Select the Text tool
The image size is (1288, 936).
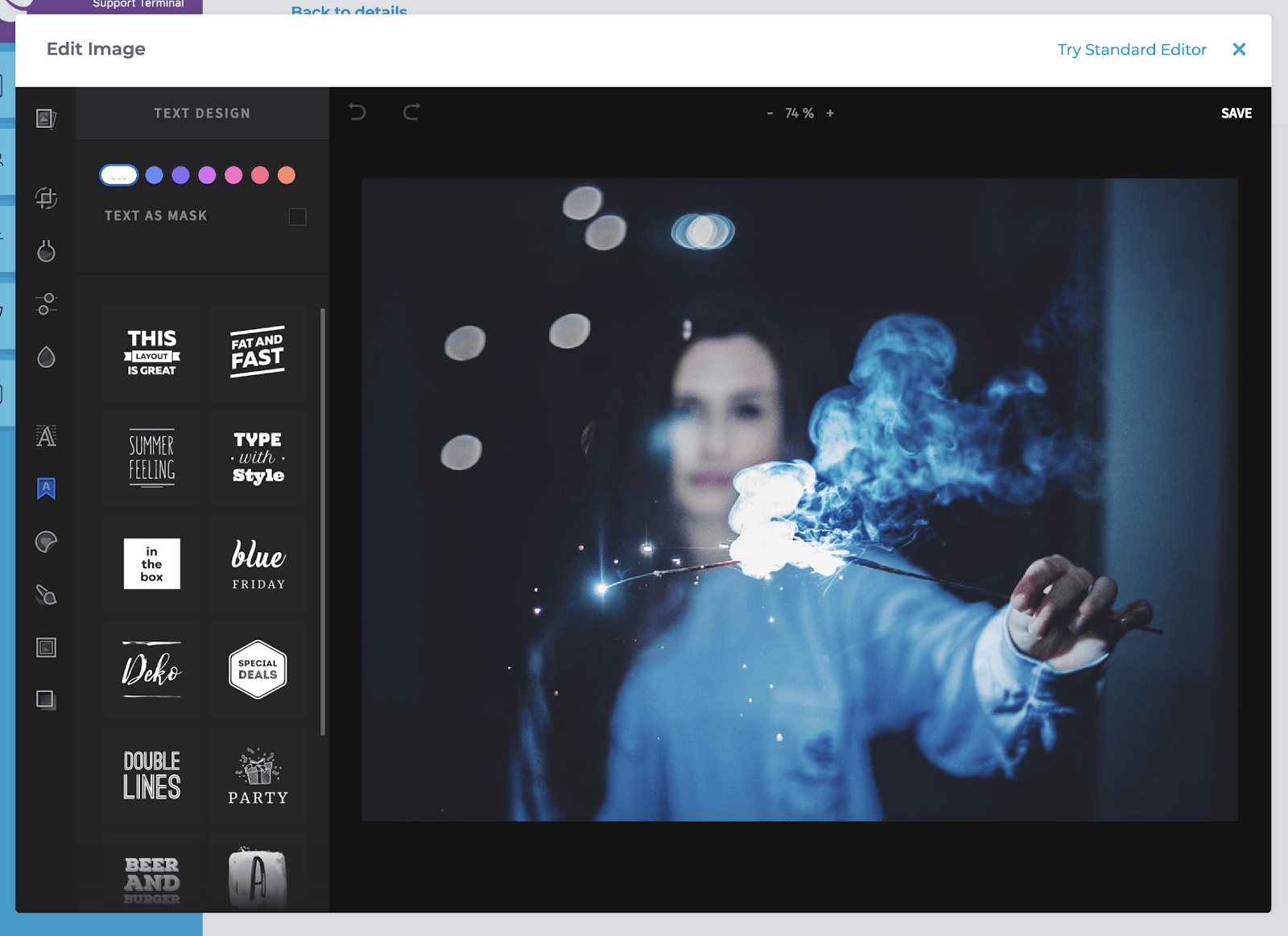[46, 436]
